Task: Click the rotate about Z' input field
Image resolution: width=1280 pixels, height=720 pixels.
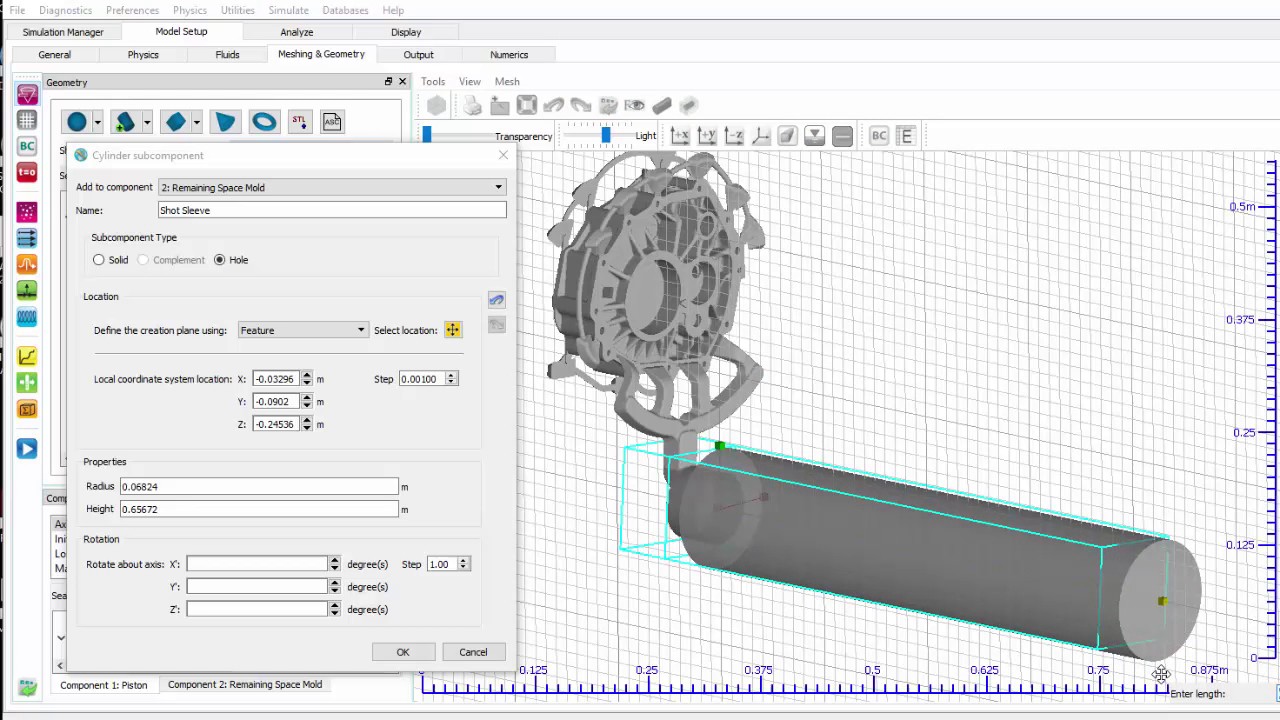Action: [257, 609]
